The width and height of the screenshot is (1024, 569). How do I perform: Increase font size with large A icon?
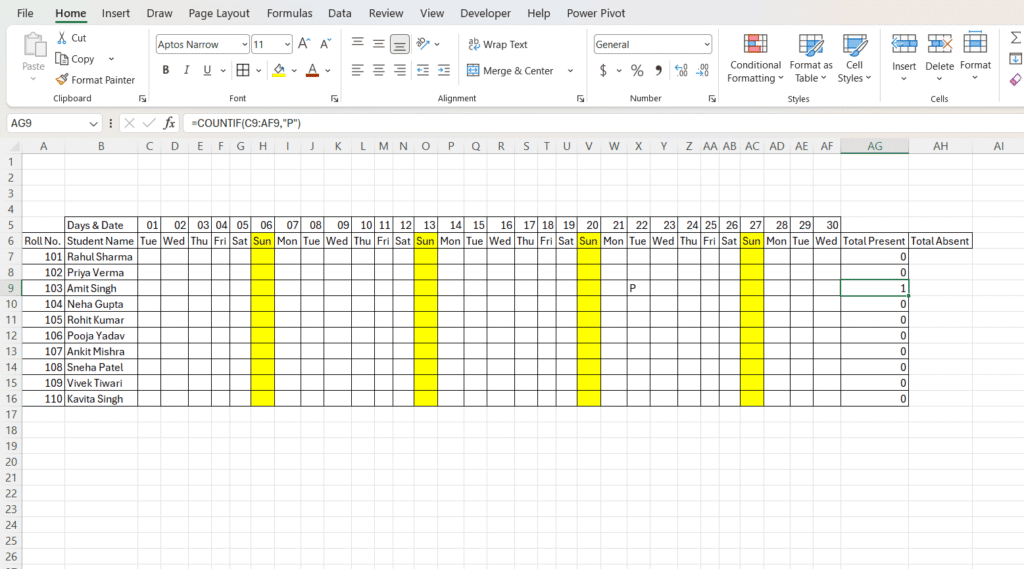coord(304,44)
